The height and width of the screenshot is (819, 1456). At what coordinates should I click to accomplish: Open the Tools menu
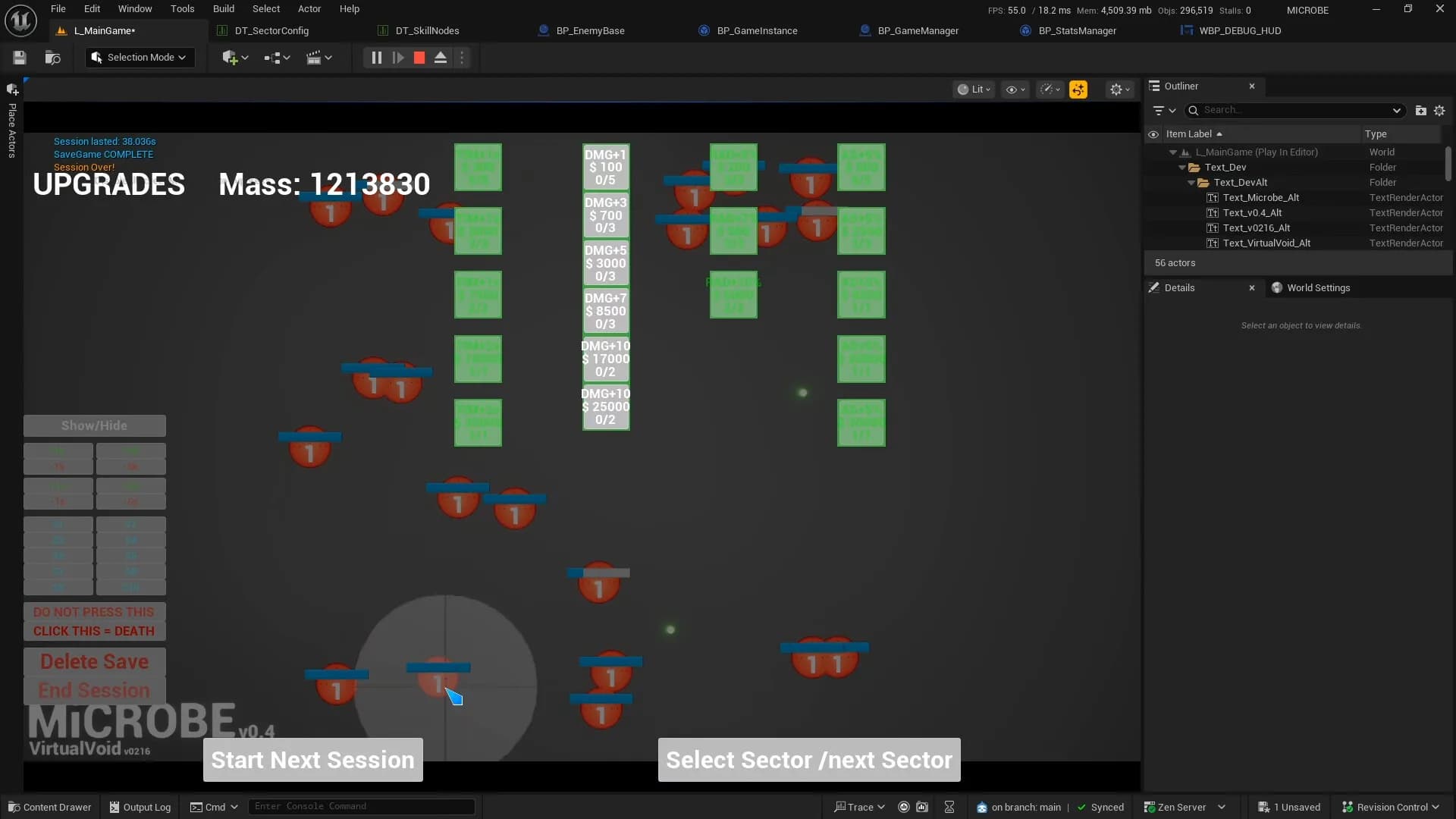pos(182,9)
